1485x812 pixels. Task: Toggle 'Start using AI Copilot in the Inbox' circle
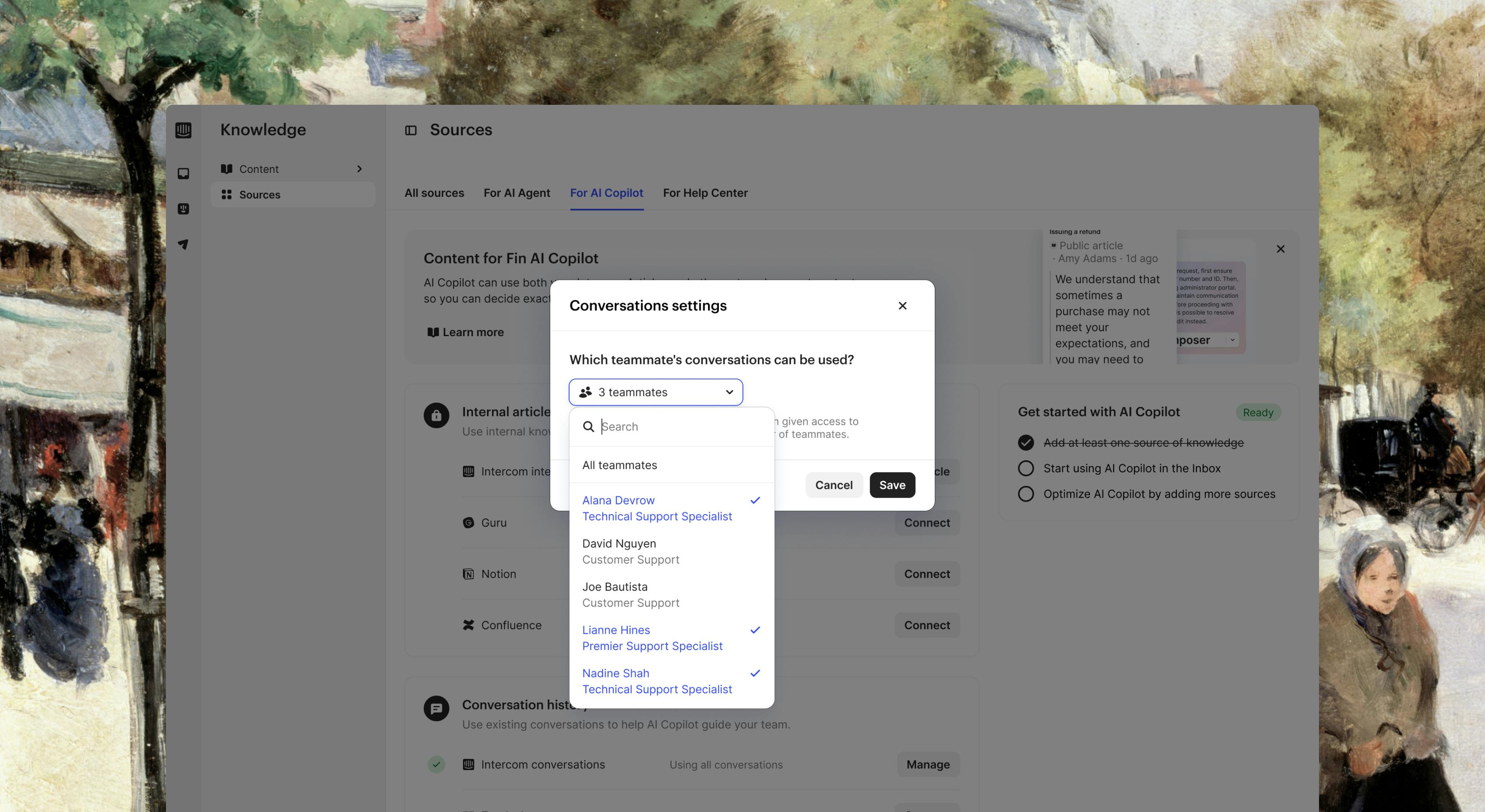tap(1026, 468)
